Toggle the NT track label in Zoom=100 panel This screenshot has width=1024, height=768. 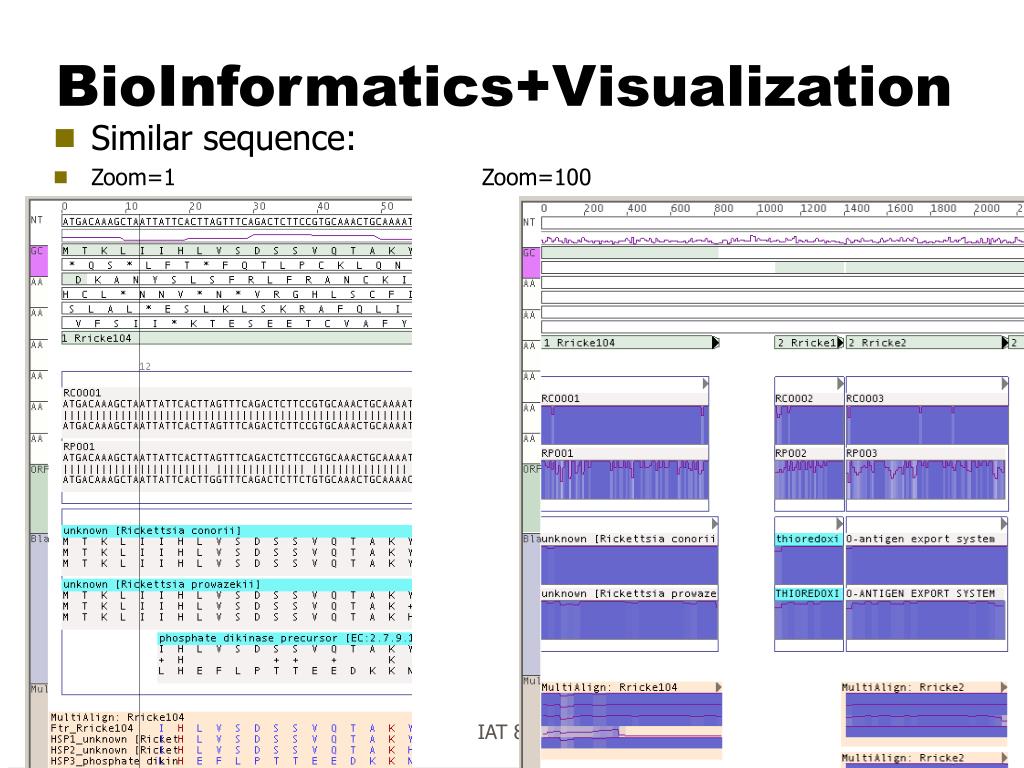pos(530,222)
